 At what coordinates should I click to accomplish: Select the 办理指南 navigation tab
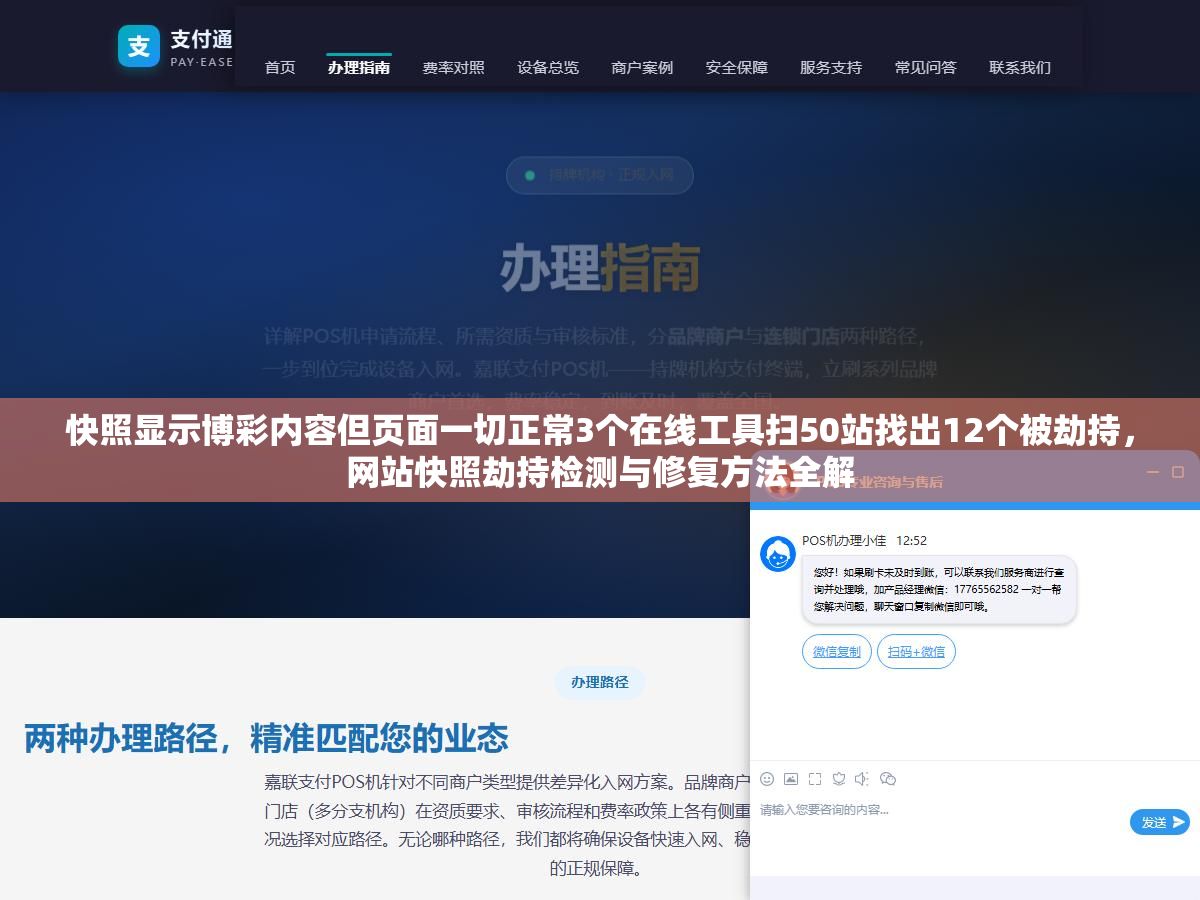click(x=359, y=67)
